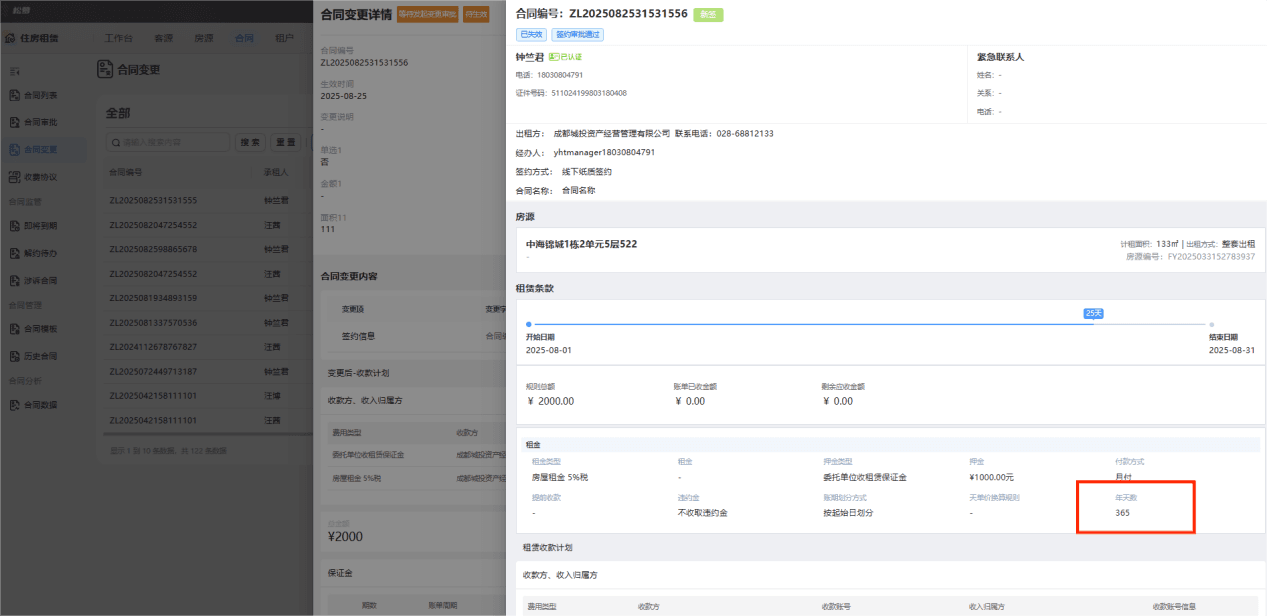Screen dimensions: 1267x616
Task: Click the 年天数 value 365
Action: [x=1123, y=513]
